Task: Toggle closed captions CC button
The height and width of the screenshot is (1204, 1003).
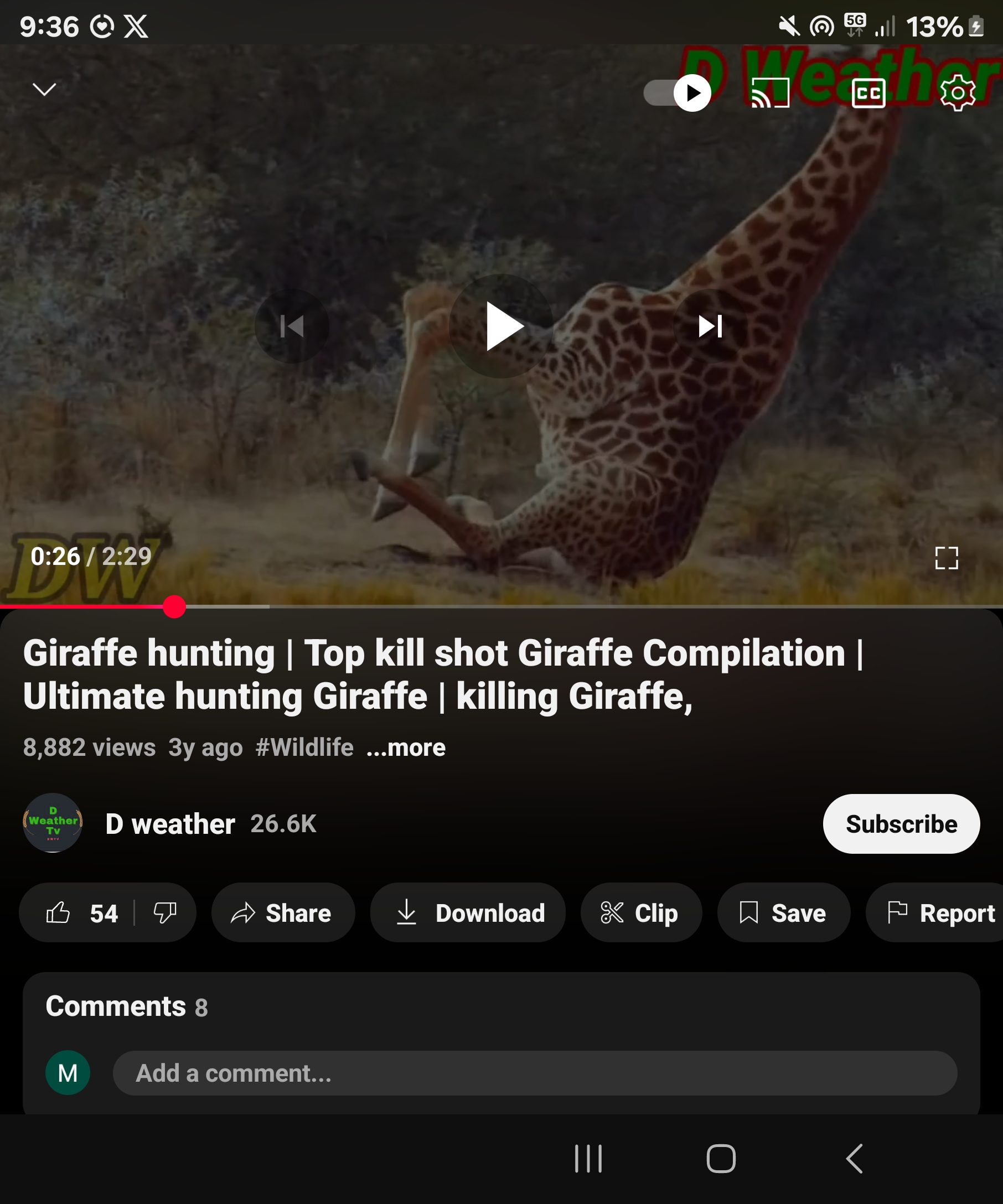Action: (868, 93)
